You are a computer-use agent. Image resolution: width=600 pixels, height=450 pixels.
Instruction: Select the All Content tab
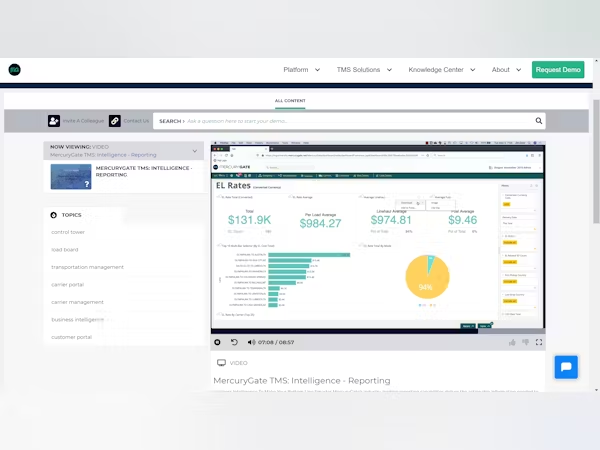point(290,101)
